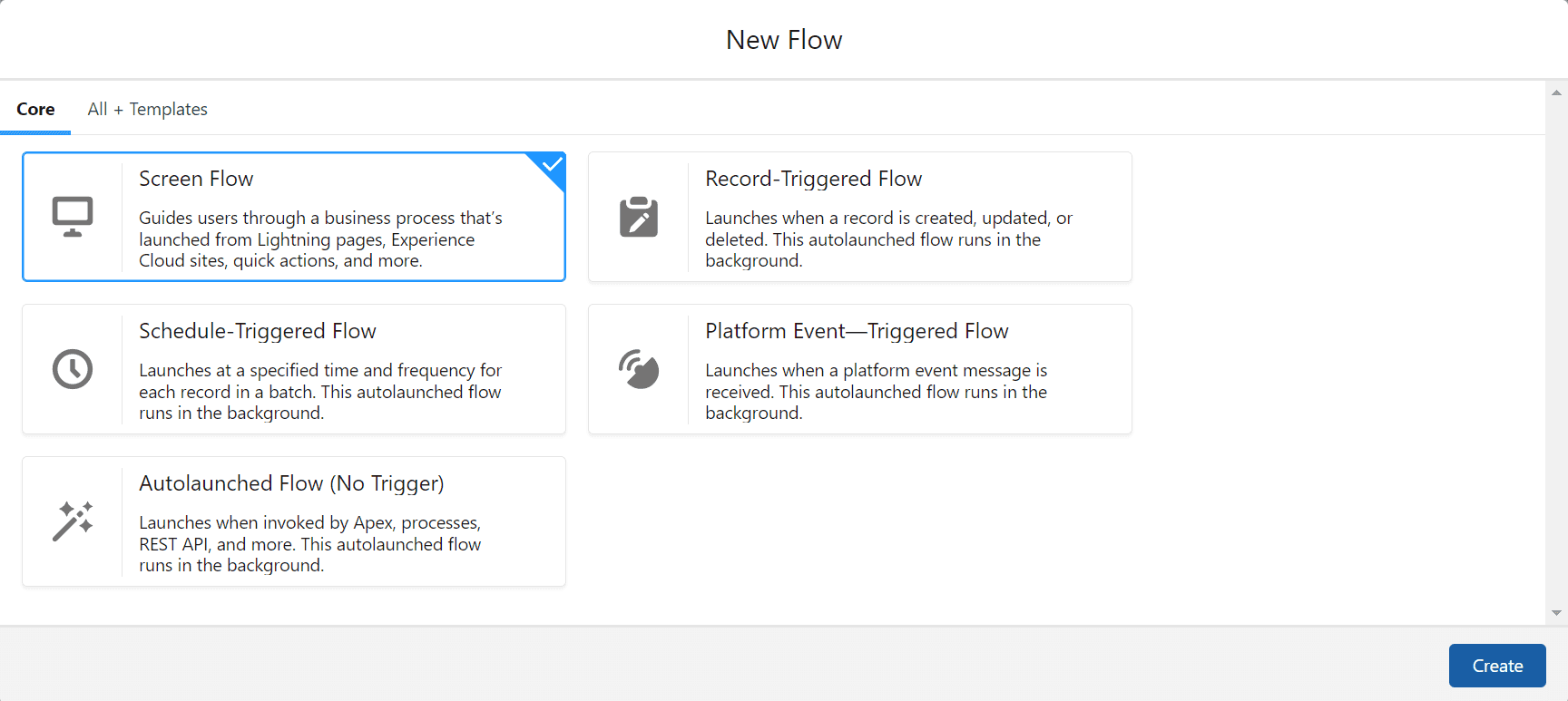Click the Schedule-Triggered Flow description text

point(320,392)
